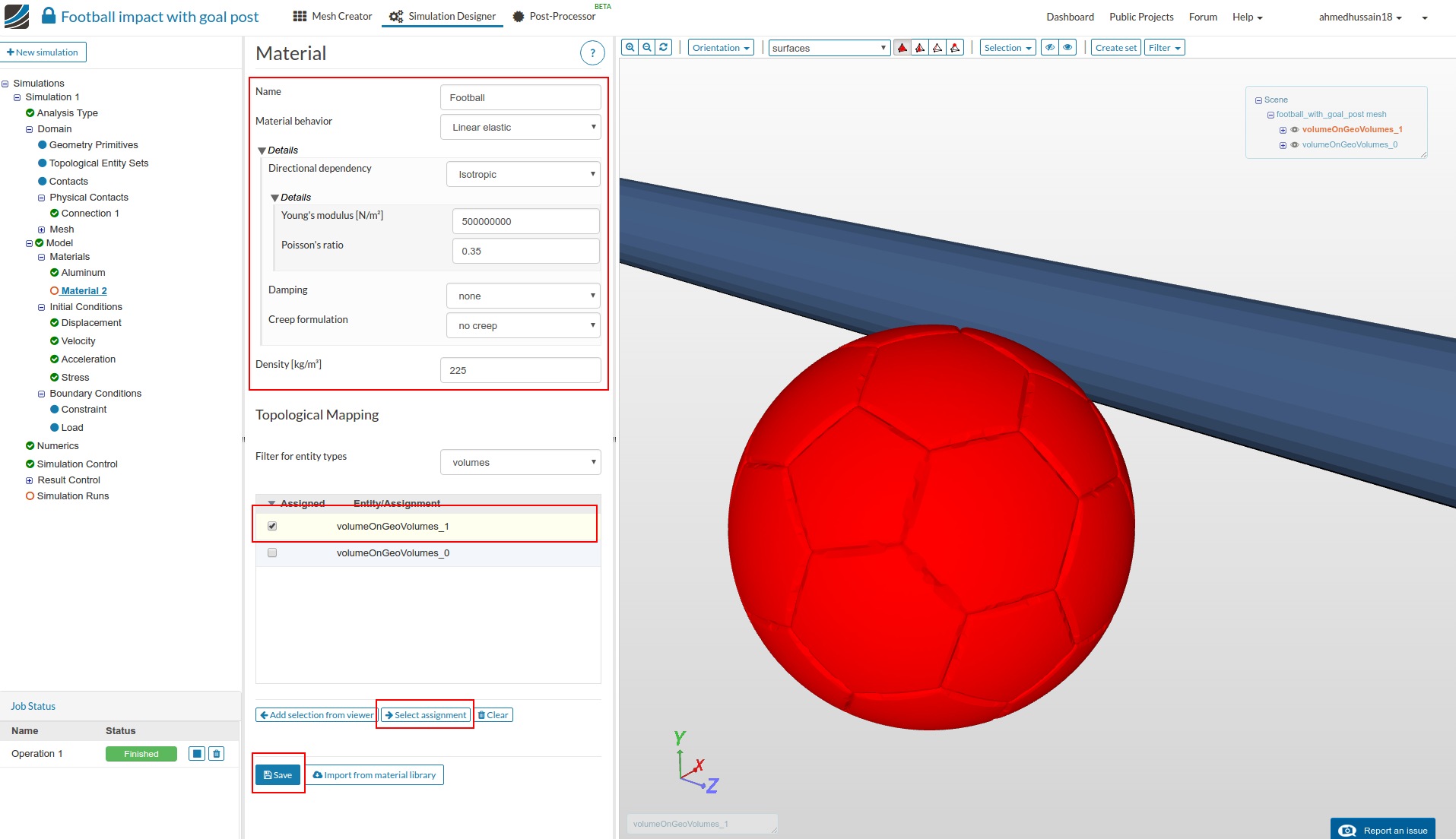Select the surface-with-edges render mode icon
The height and width of the screenshot is (839, 1456).
pyautogui.click(x=920, y=48)
